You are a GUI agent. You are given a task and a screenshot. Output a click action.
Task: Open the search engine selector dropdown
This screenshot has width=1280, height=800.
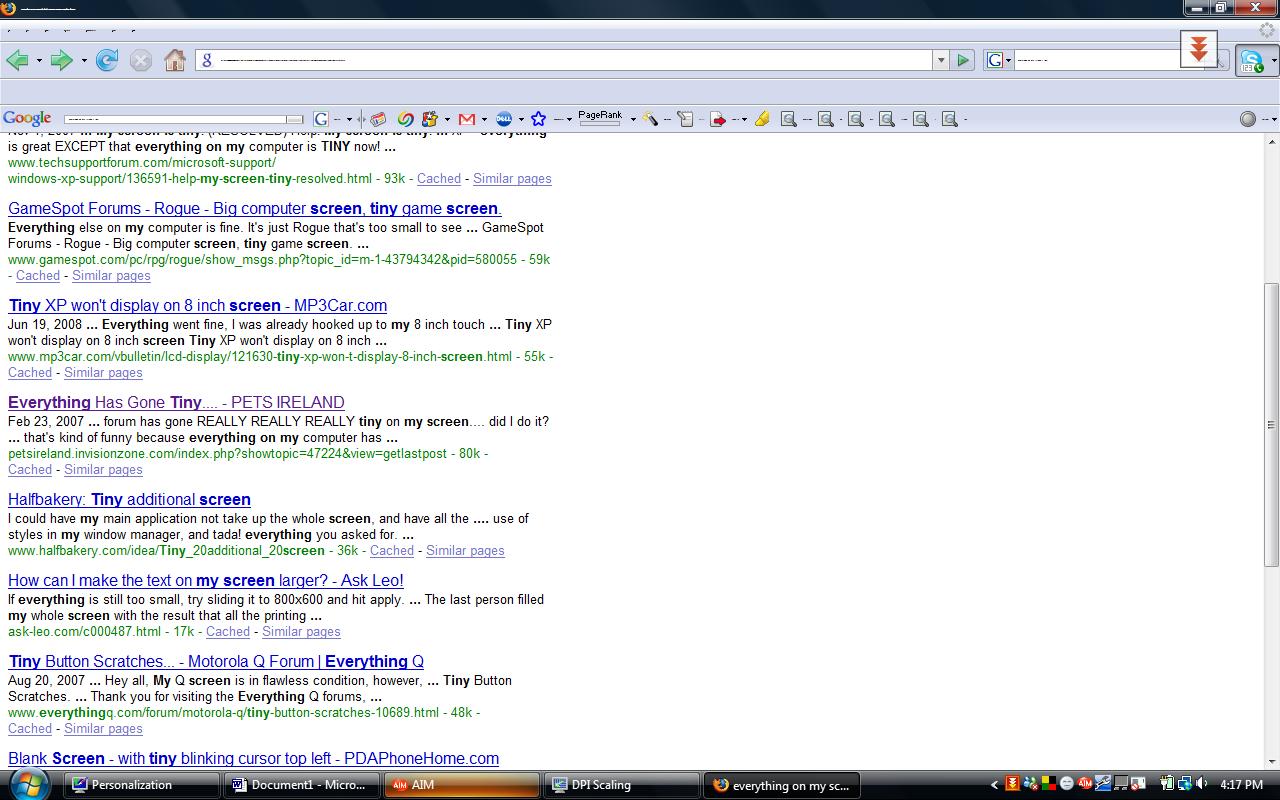click(1008, 61)
